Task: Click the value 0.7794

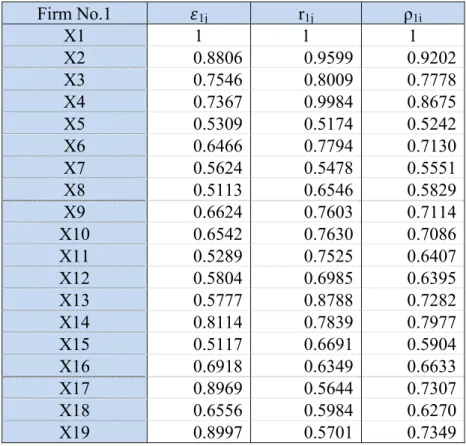Action: [328, 146]
